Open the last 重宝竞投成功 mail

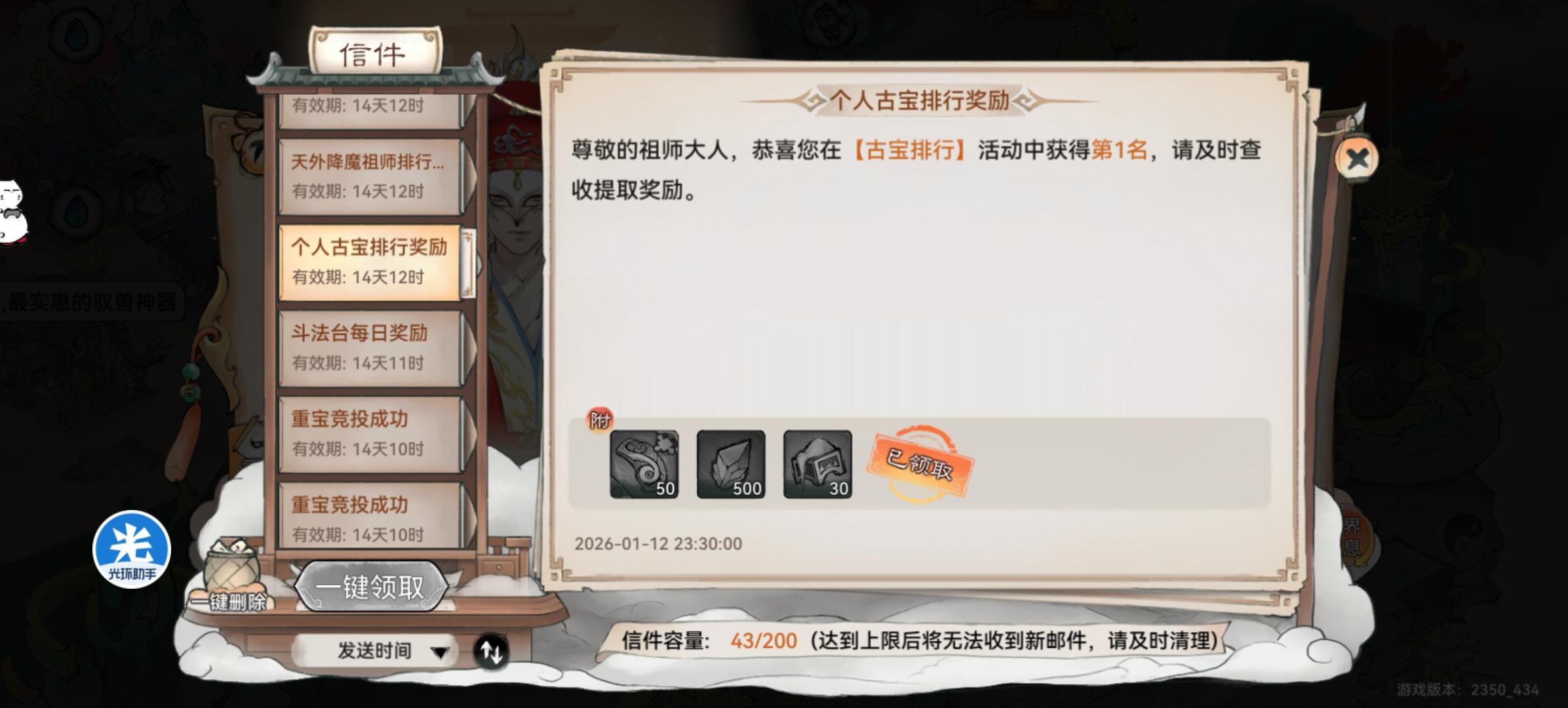click(372, 517)
